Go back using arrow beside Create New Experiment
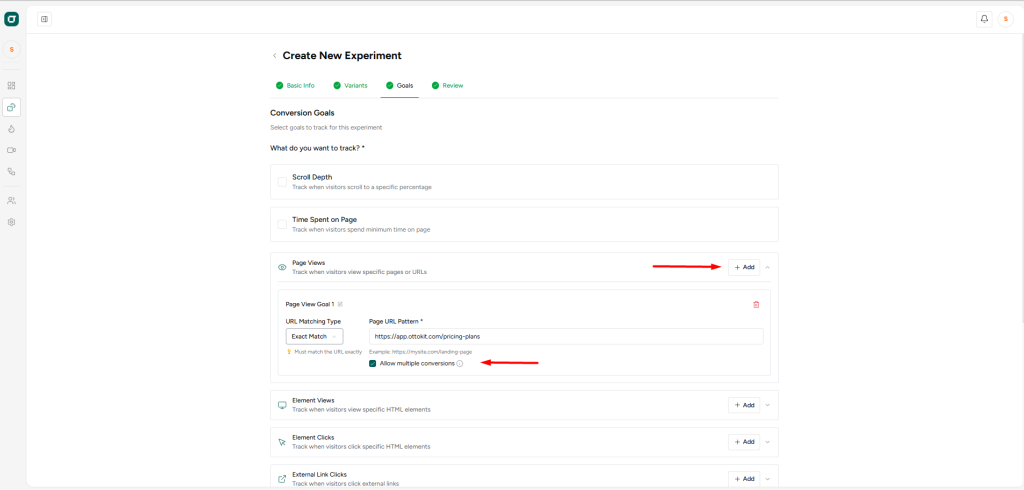 tap(274, 56)
